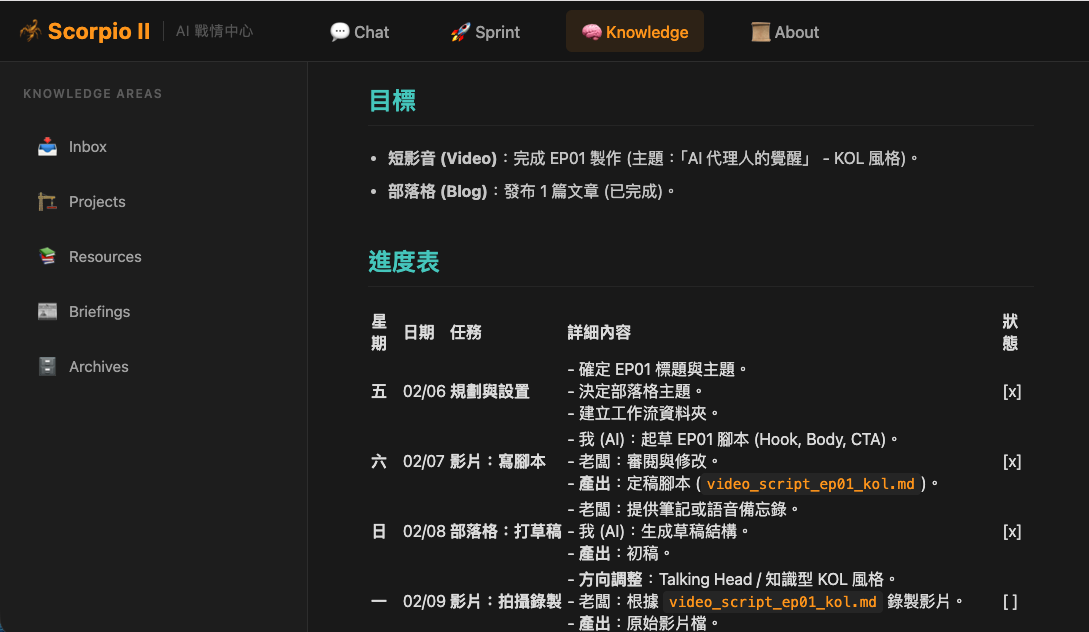Select the Knowledge tab
The height and width of the screenshot is (632, 1089).
[x=635, y=32]
